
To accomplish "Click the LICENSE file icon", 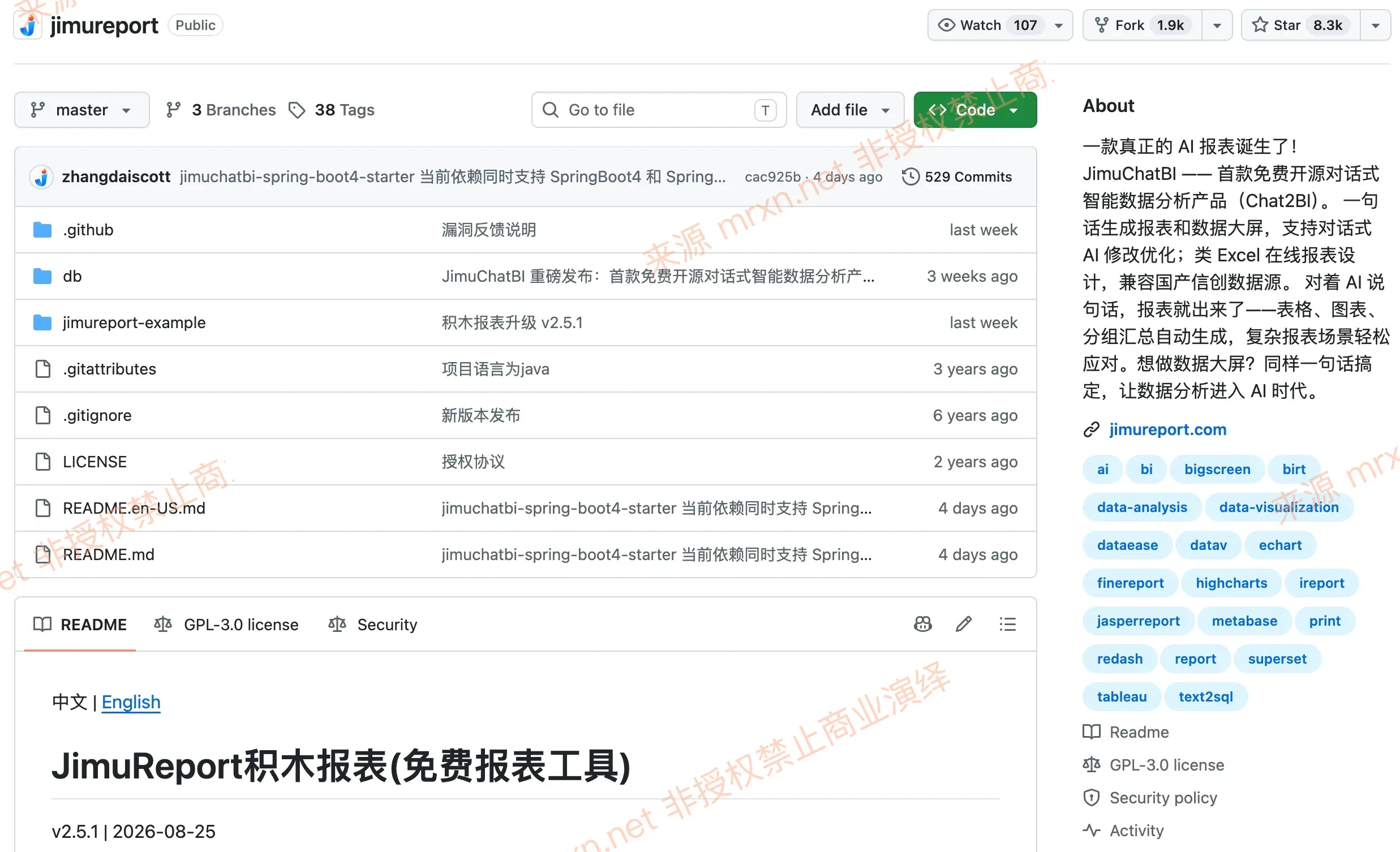I will tap(42, 462).
